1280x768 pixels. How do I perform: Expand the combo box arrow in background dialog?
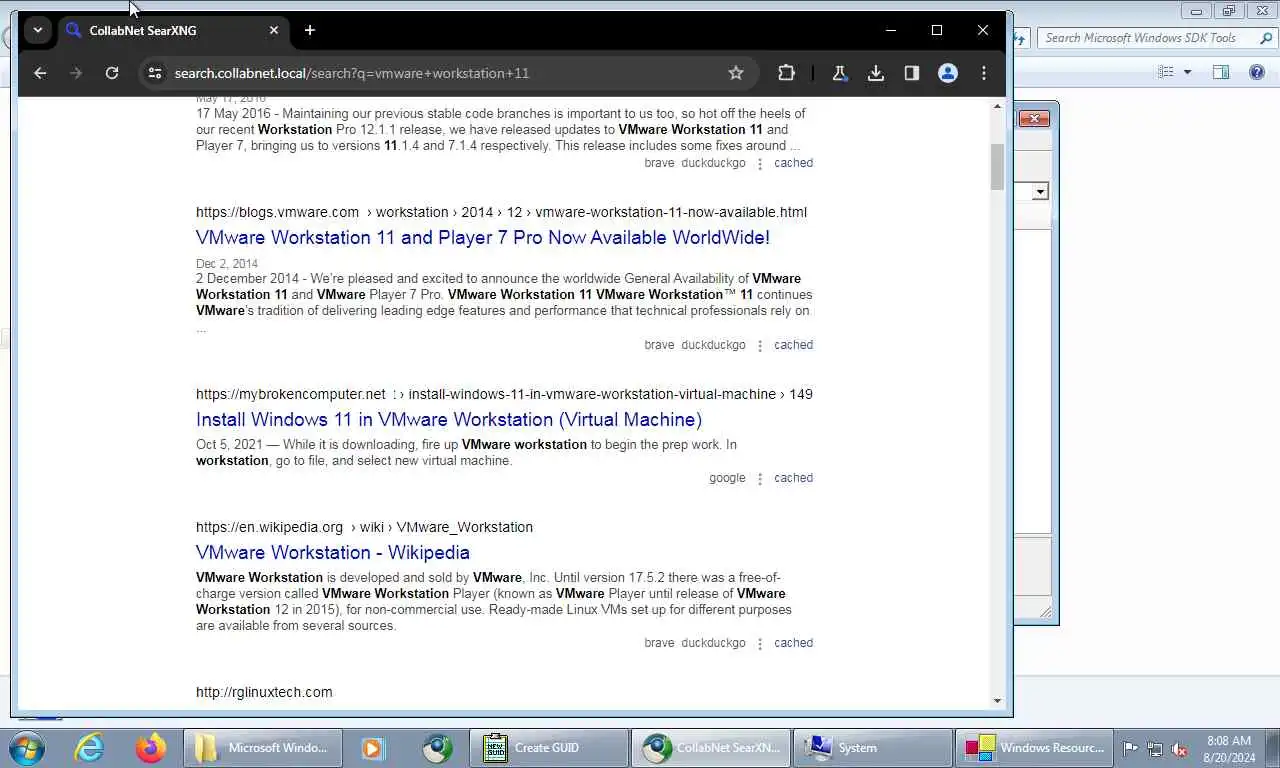[1040, 192]
